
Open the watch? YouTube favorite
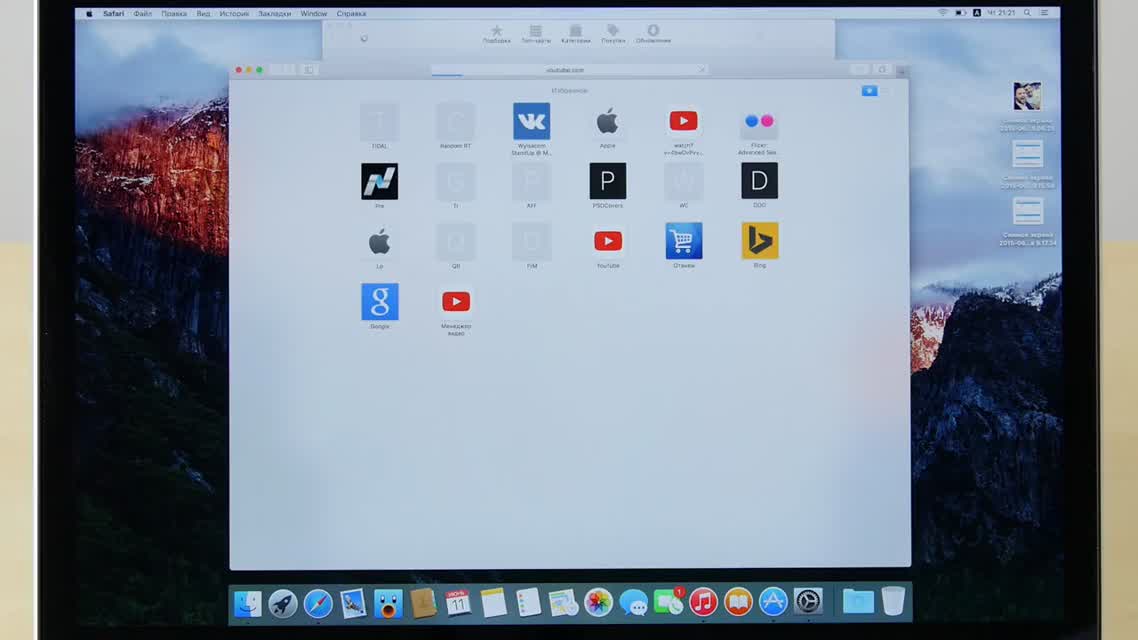click(684, 121)
